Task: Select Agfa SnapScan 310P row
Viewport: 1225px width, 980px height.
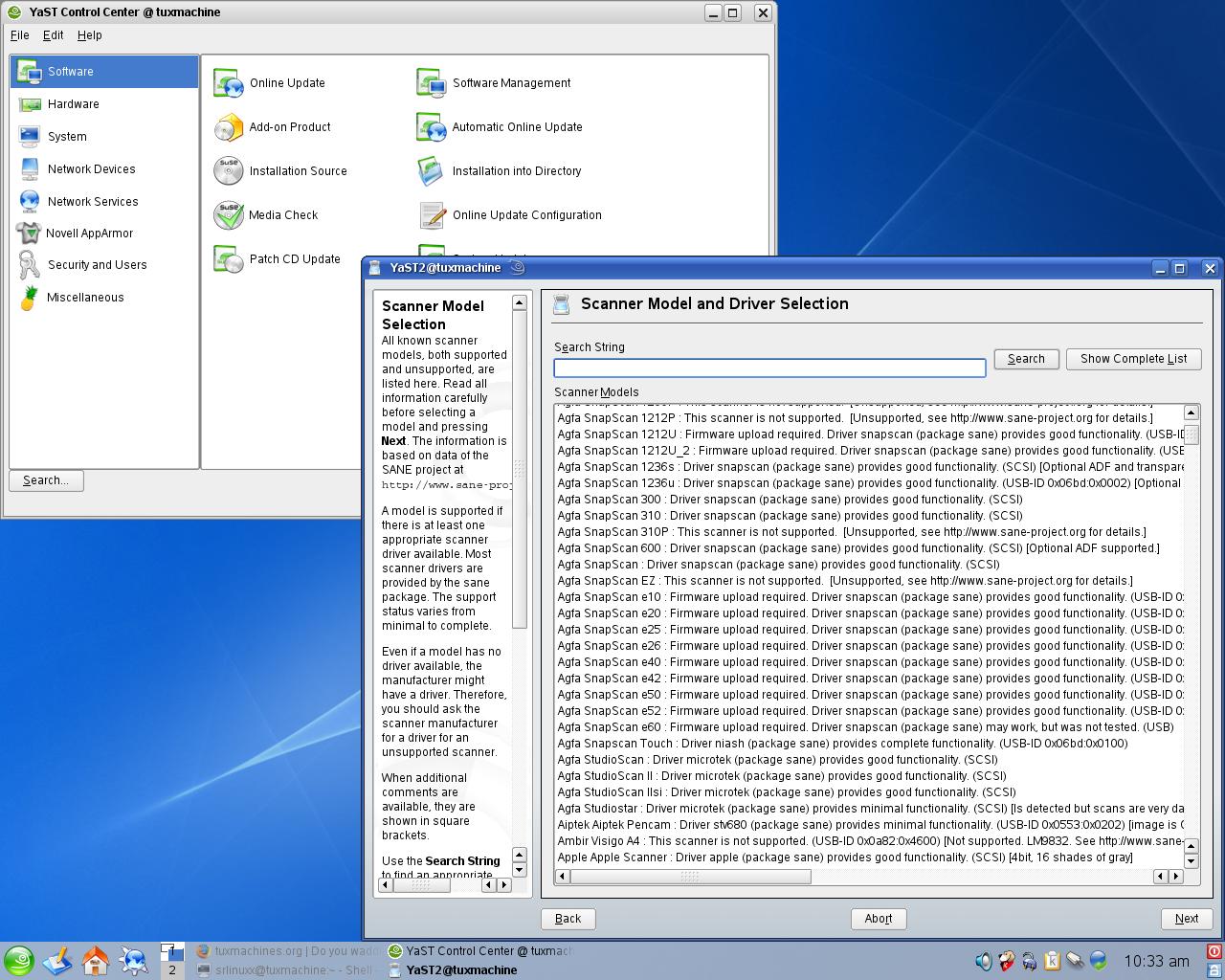Action: (x=869, y=532)
